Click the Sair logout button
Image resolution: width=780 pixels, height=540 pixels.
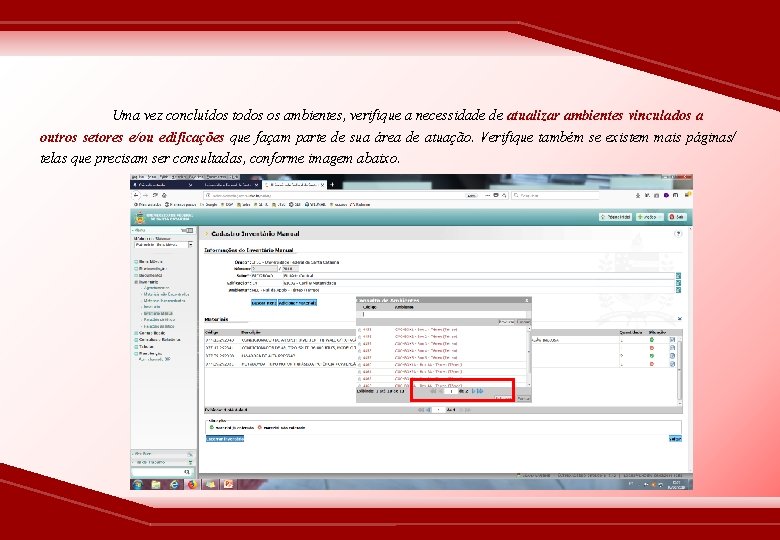tap(677, 217)
